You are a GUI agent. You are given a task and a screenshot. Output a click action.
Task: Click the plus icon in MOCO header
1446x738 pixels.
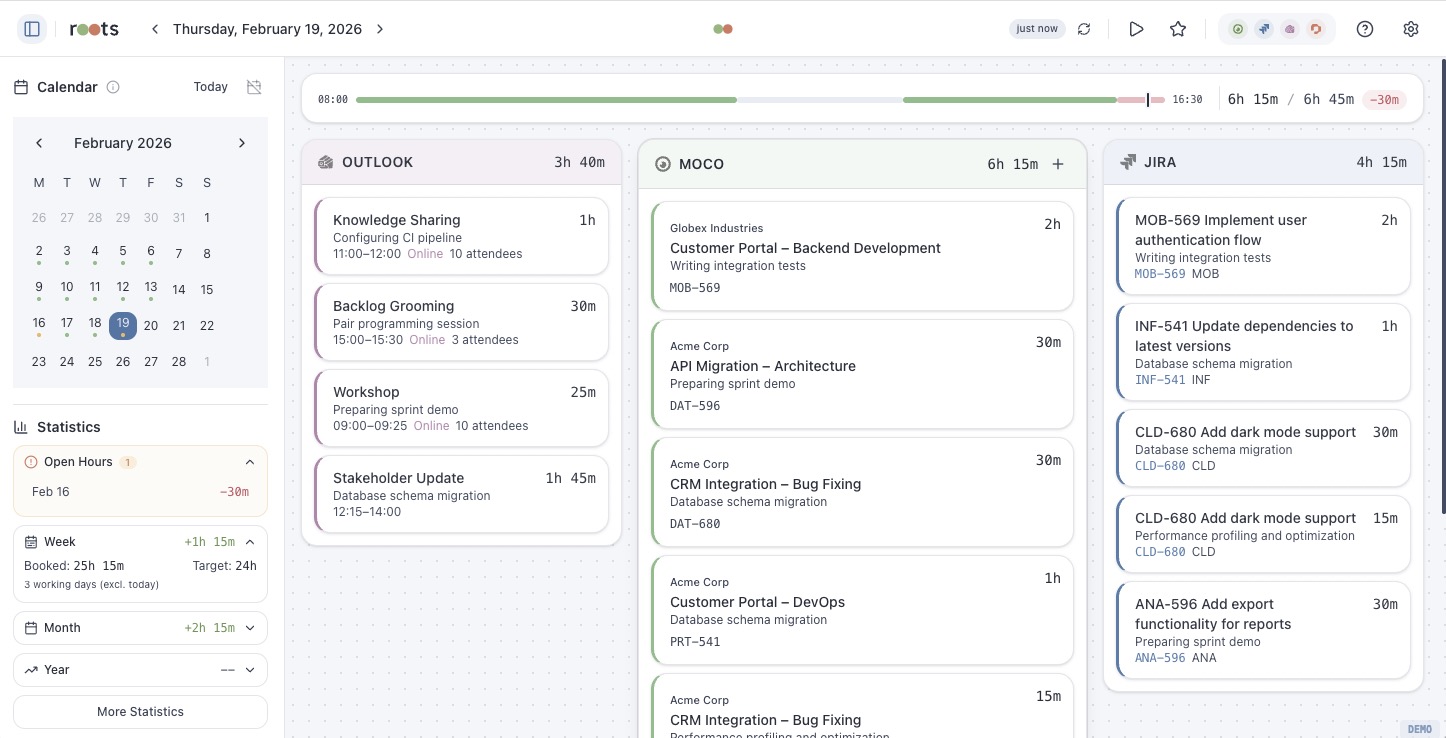1058,164
